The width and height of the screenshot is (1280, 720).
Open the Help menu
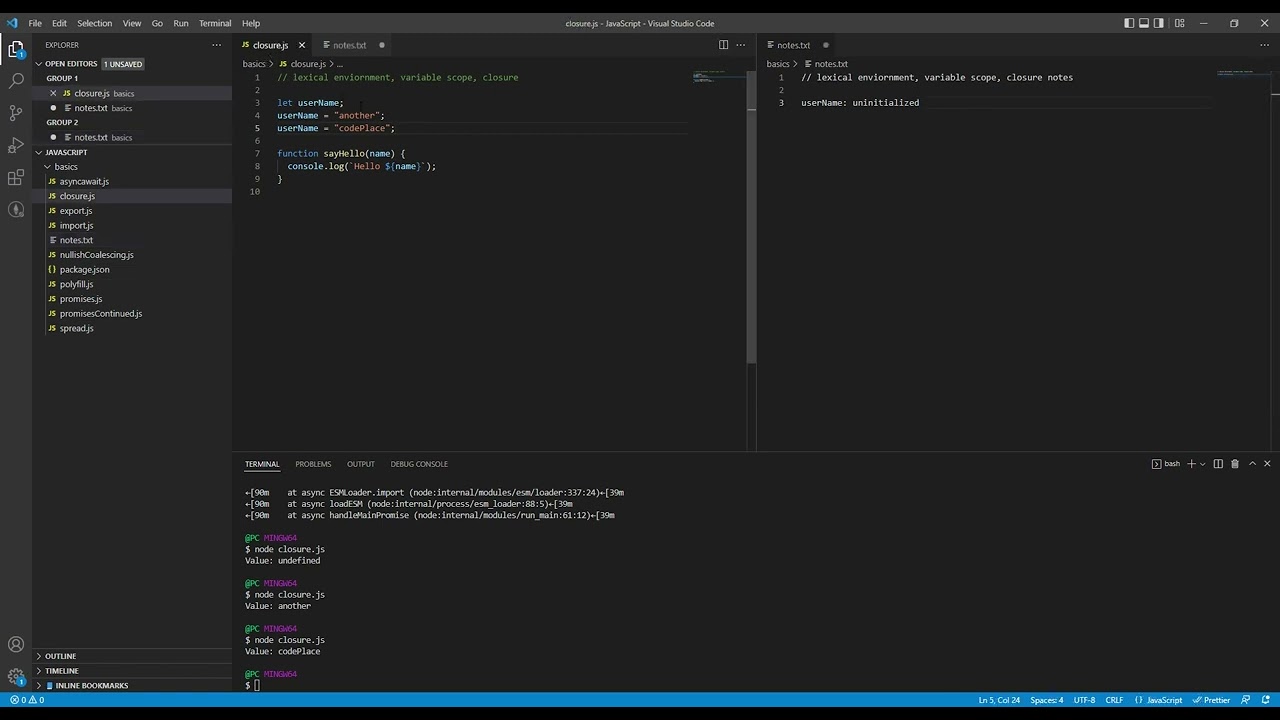point(251,23)
